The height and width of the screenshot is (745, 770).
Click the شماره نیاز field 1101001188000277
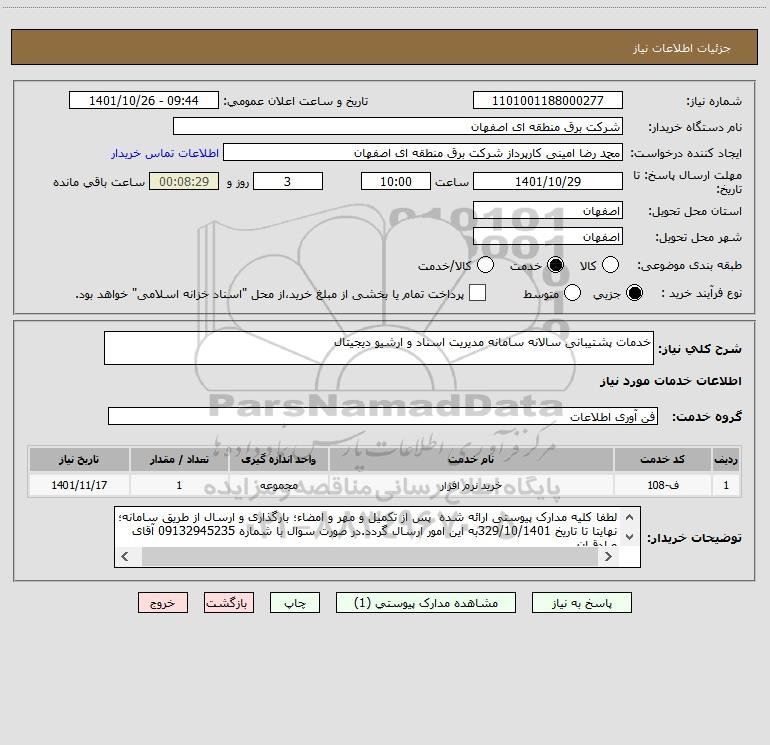click(548, 100)
